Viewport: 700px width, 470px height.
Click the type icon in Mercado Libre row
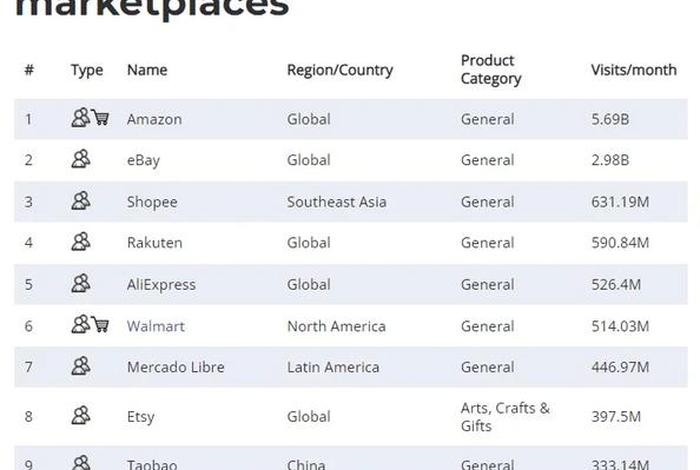click(x=80, y=367)
